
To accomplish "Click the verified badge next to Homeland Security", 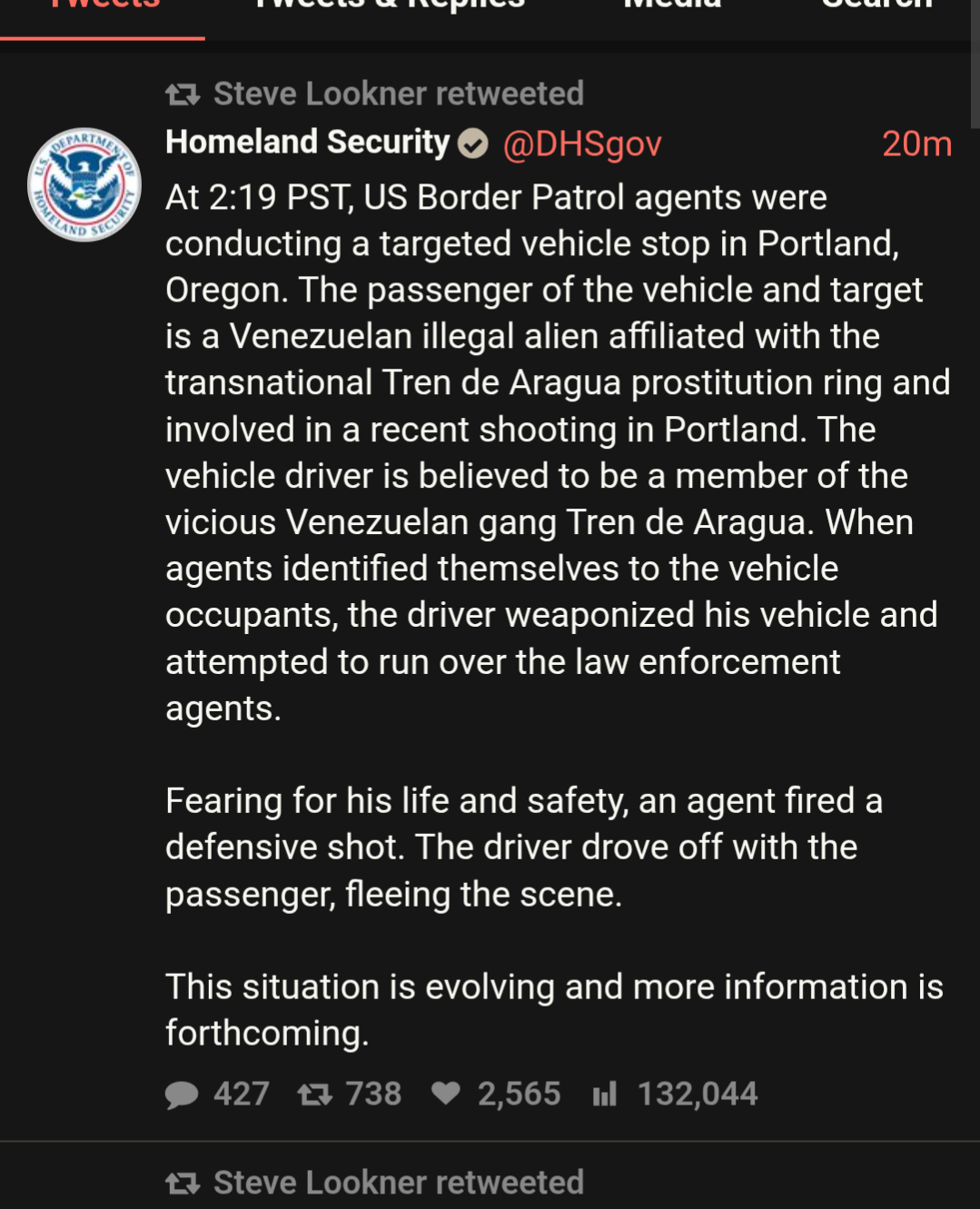I will tap(472, 144).
